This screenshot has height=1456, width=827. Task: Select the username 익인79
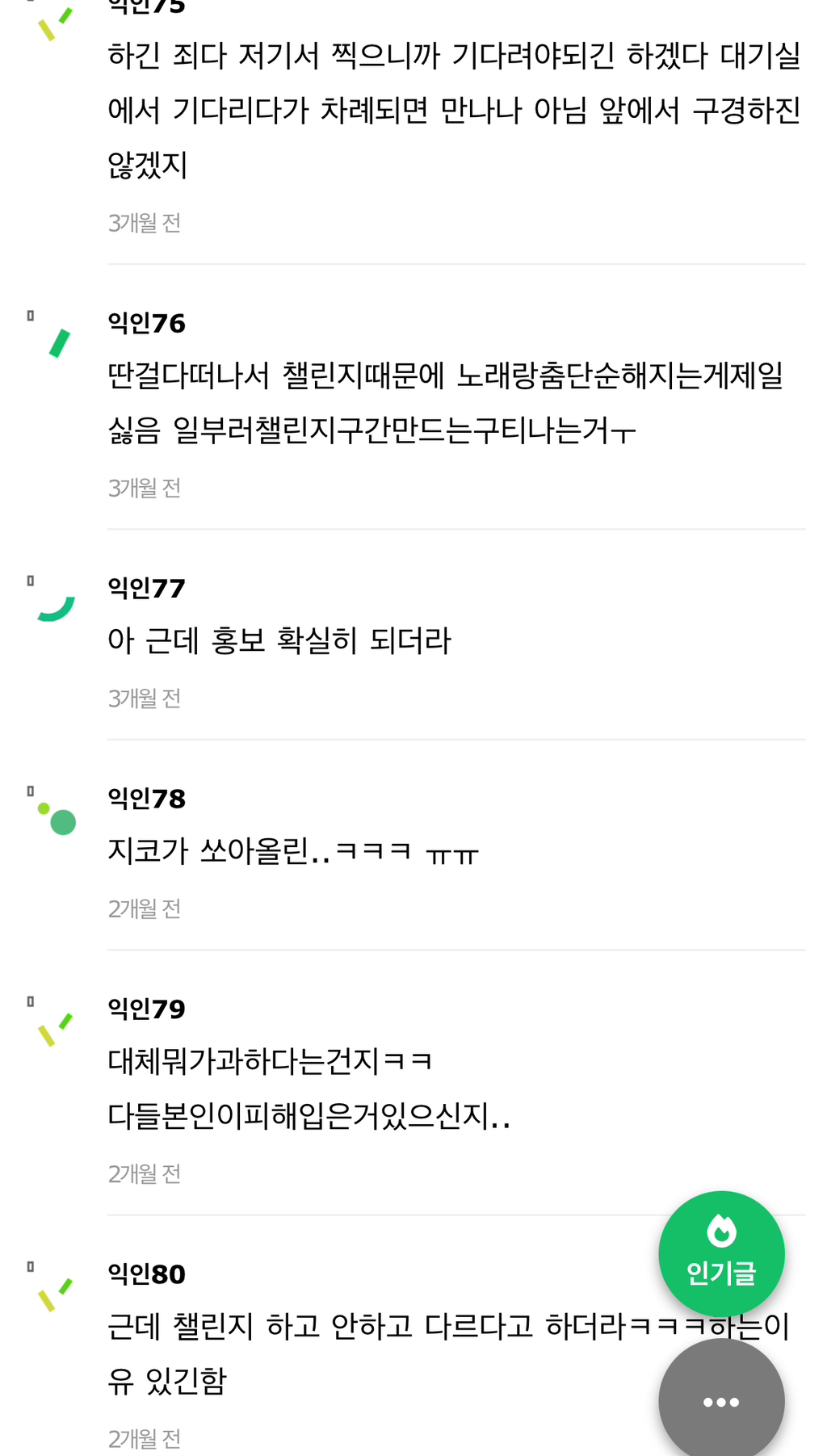coord(147,1009)
